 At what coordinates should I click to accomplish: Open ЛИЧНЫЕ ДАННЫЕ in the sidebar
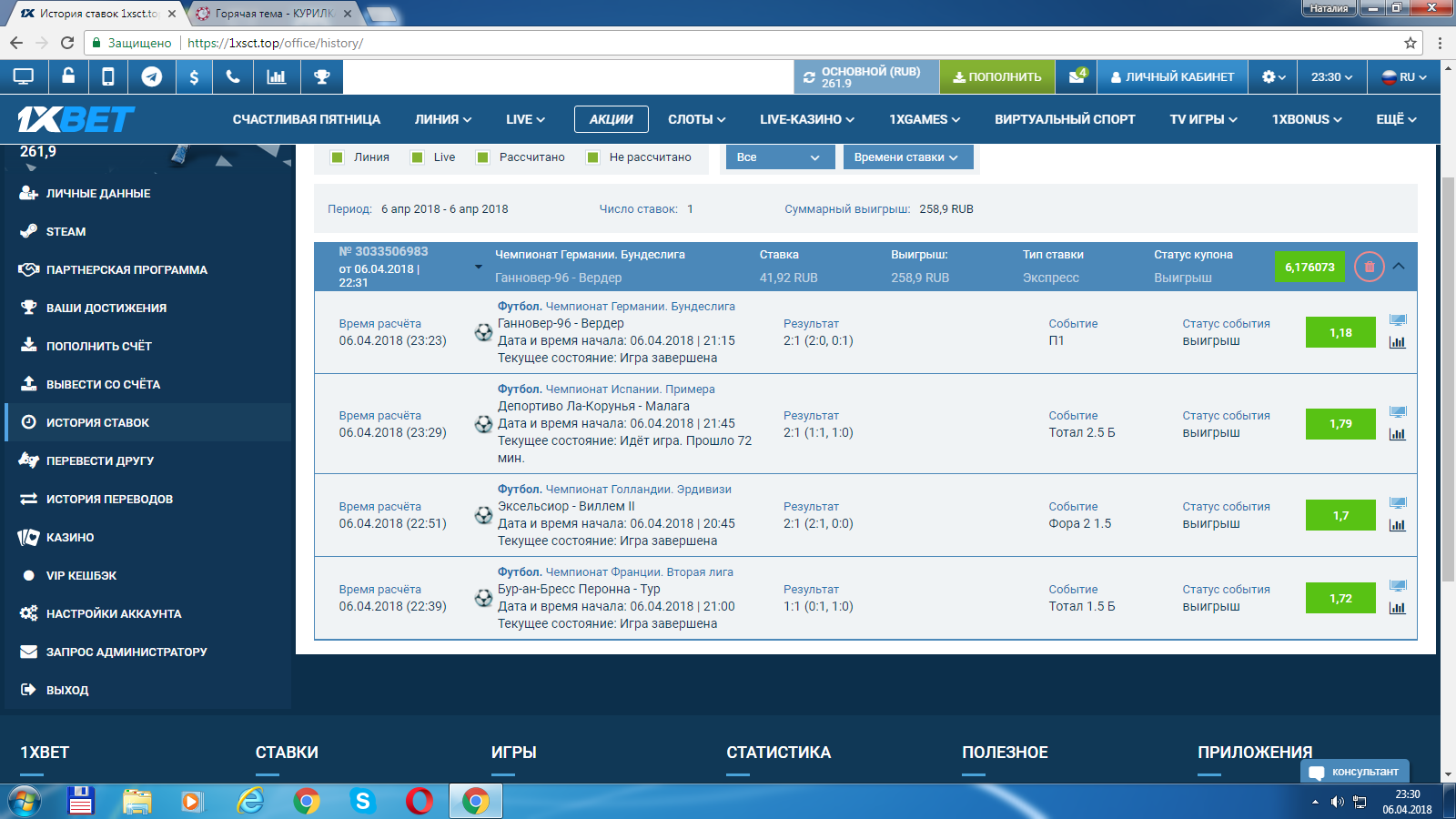(98, 193)
